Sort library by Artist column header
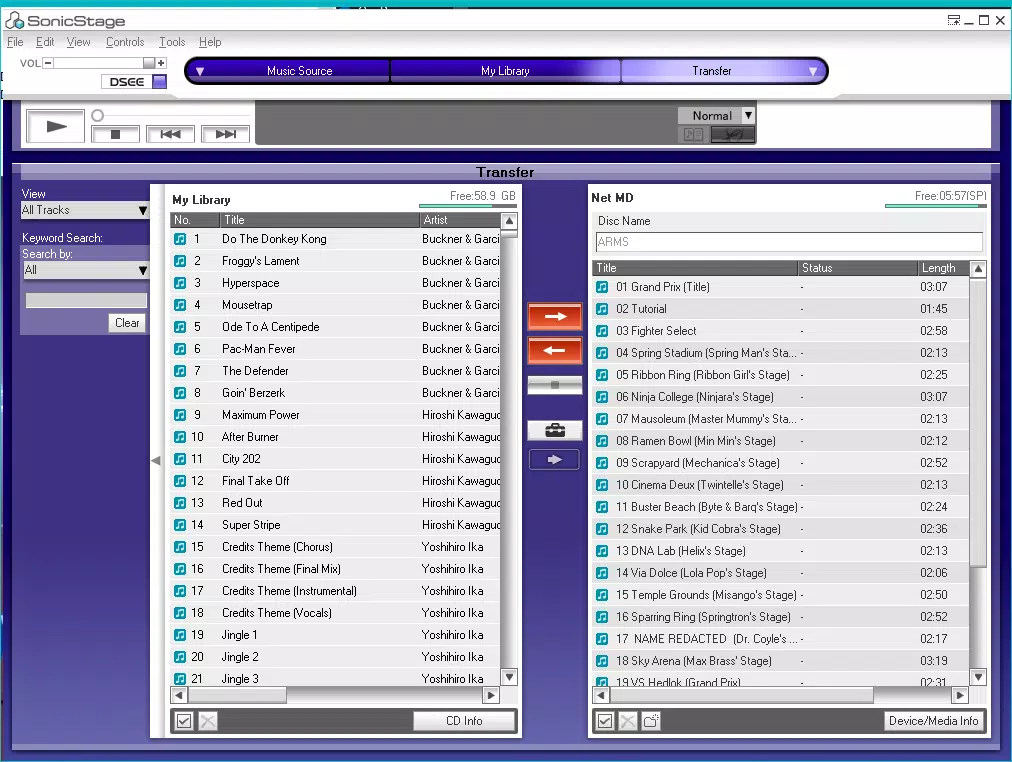This screenshot has height=762, width=1012. click(x=460, y=220)
